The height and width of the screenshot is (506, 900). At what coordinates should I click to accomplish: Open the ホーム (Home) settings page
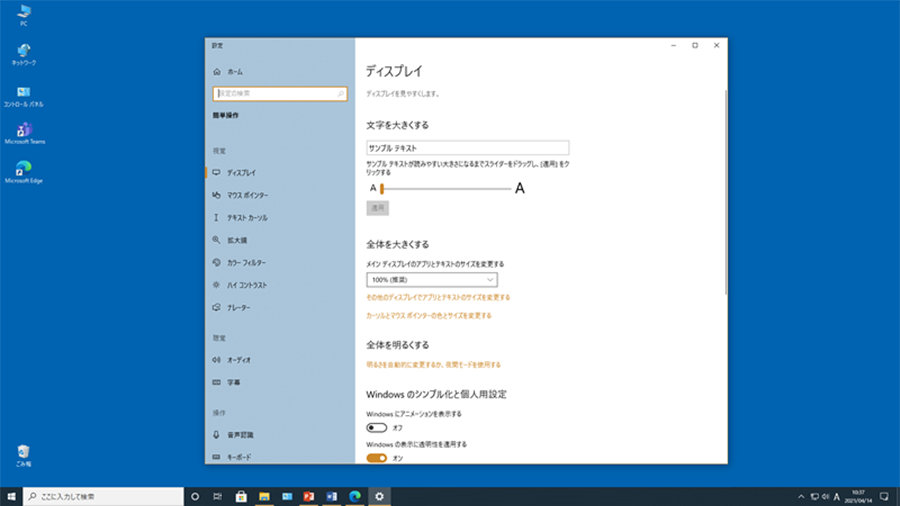coord(234,72)
